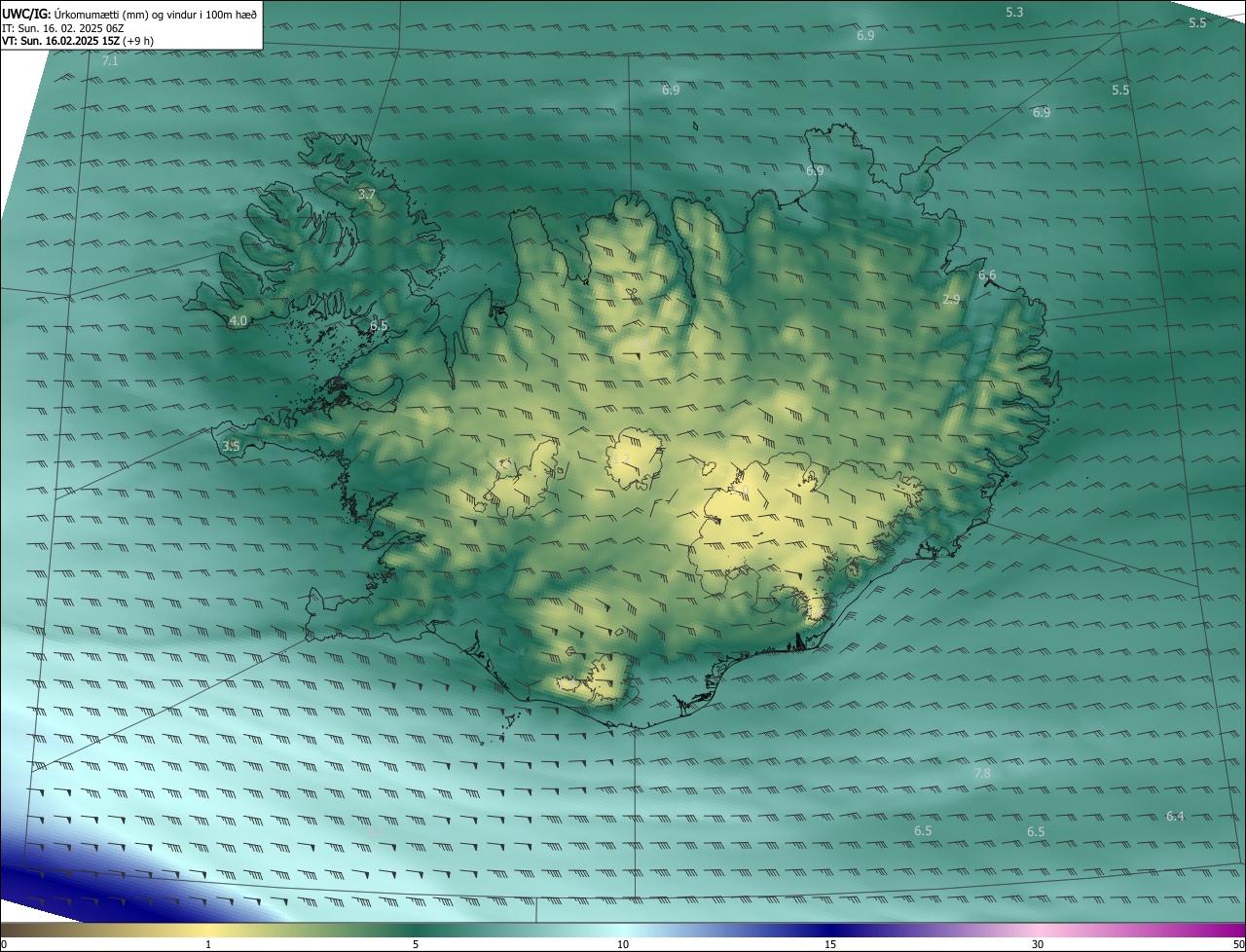Select the 'IT: Sun. 16. 02. 2025 06Z' line
This screenshot has height=952, width=1246.
click(x=63, y=27)
